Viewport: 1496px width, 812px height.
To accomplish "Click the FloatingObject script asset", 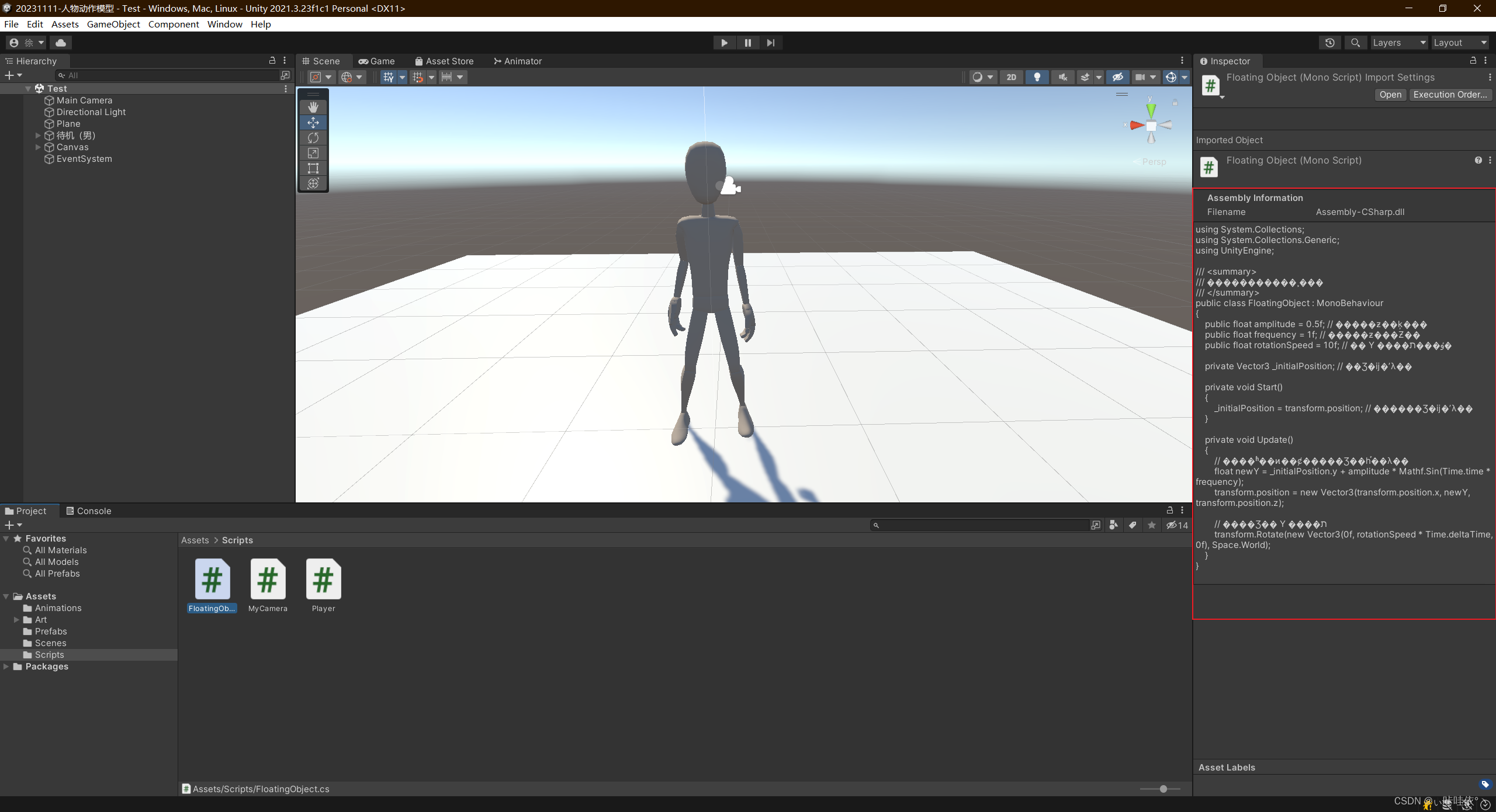I will (x=212, y=585).
